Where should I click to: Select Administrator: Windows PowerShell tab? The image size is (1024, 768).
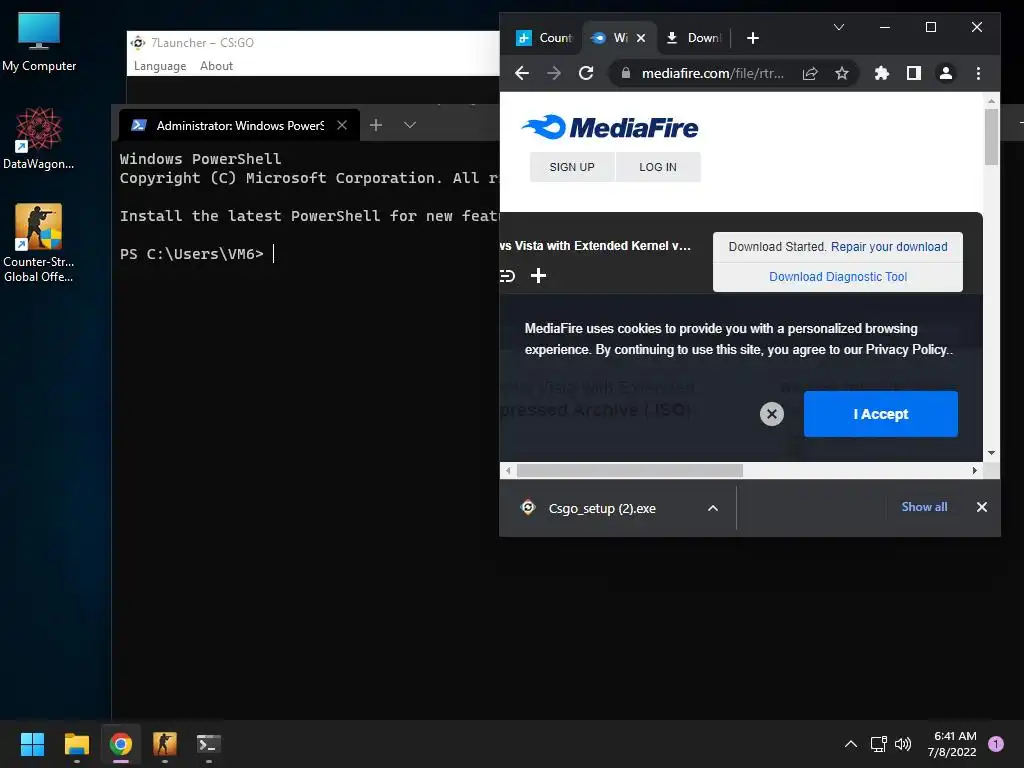239,125
